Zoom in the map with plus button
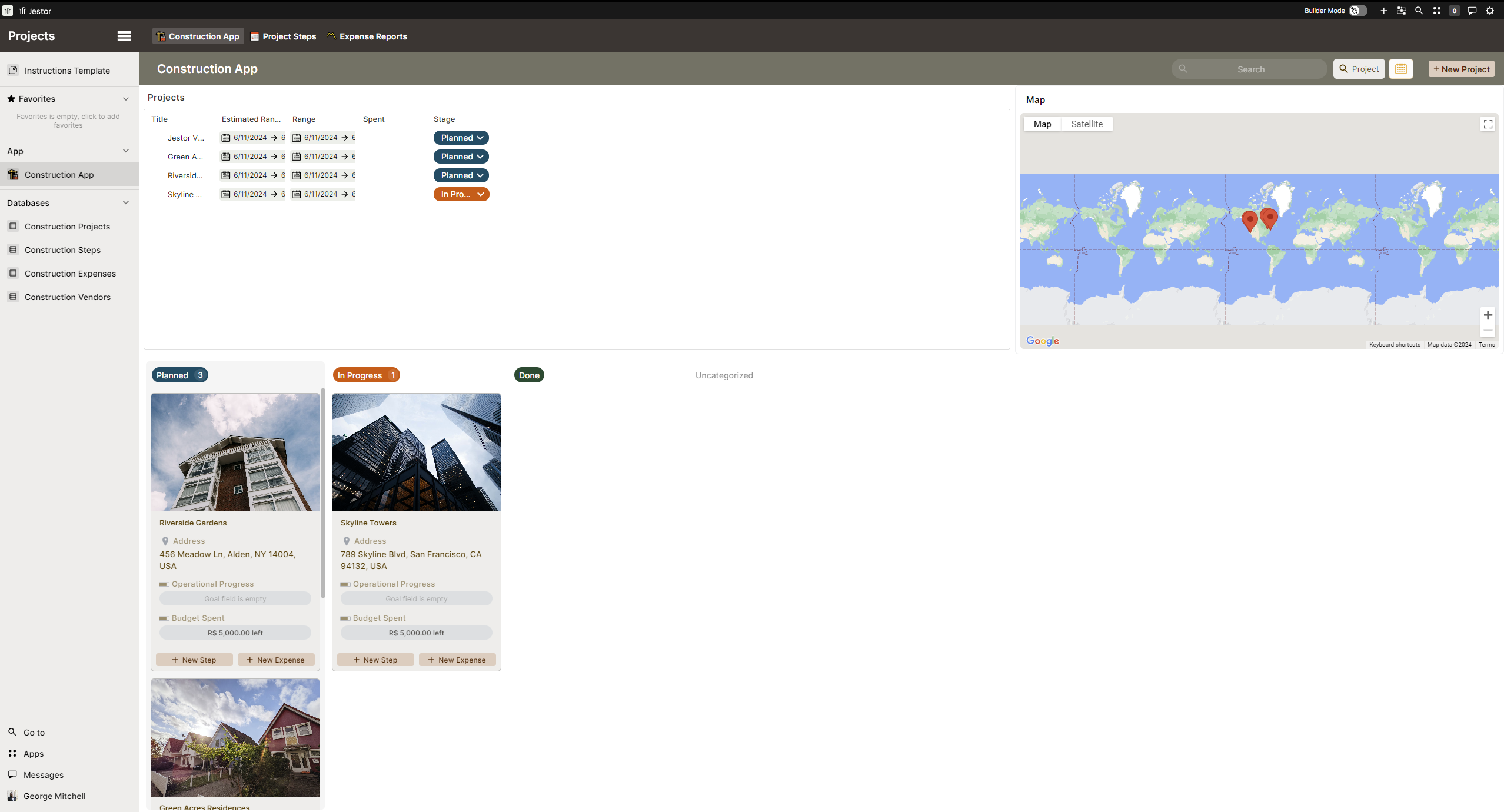This screenshot has height=812, width=1504. [1488, 315]
